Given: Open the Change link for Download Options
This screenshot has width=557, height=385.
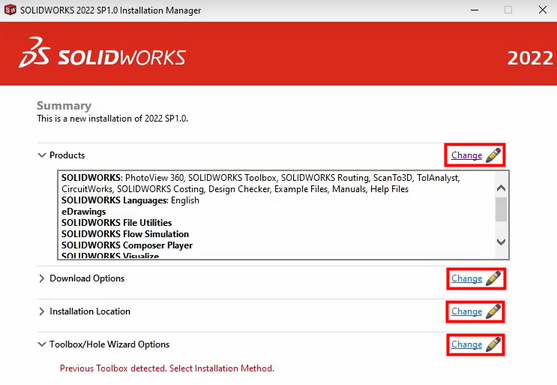Looking at the screenshot, I should [466, 278].
